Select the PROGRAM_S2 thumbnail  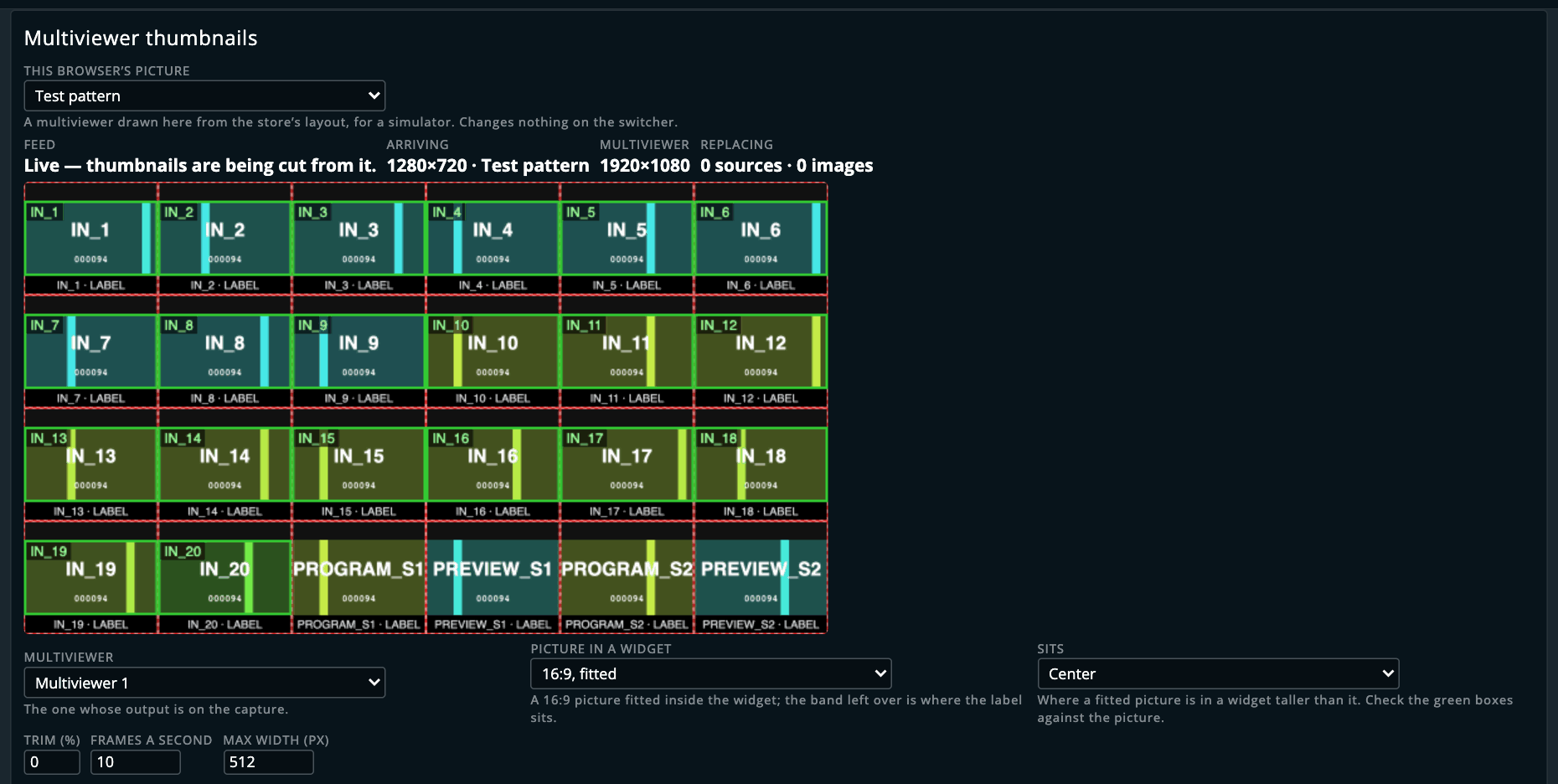(x=627, y=577)
